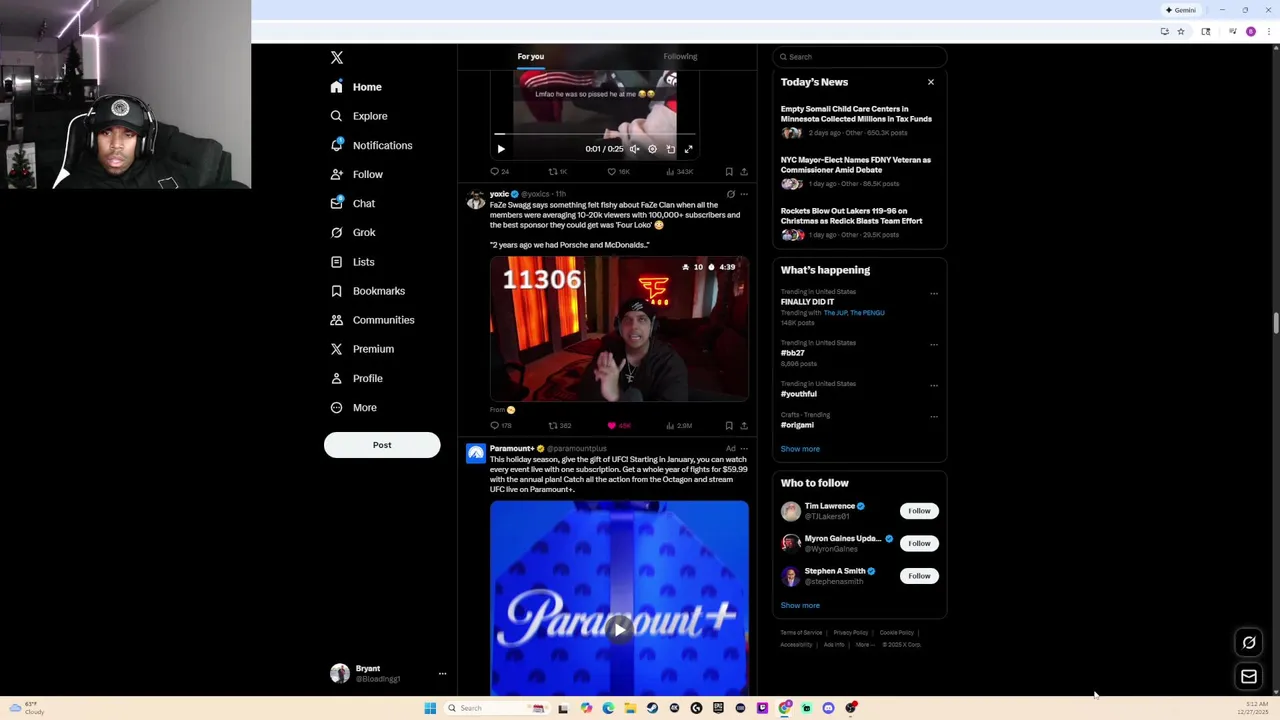Play the Paramount+ ad video
This screenshot has width=1280, height=720.
pos(619,629)
